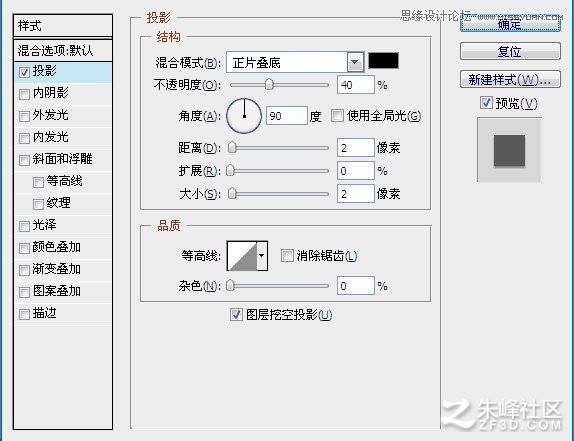Open the 等高线 contour picker arrow
This screenshot has width=574, height=441.
pyautogui.click(x=262, y=255)
